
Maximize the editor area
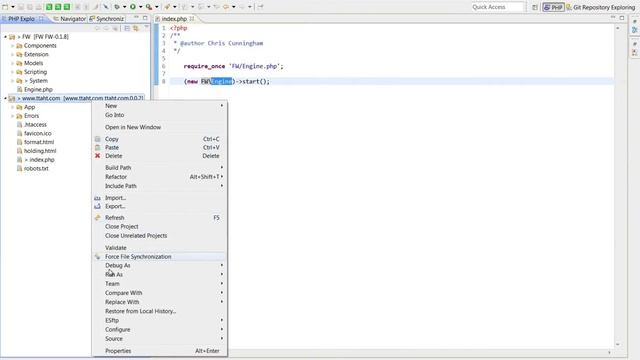tap(622, 18)
